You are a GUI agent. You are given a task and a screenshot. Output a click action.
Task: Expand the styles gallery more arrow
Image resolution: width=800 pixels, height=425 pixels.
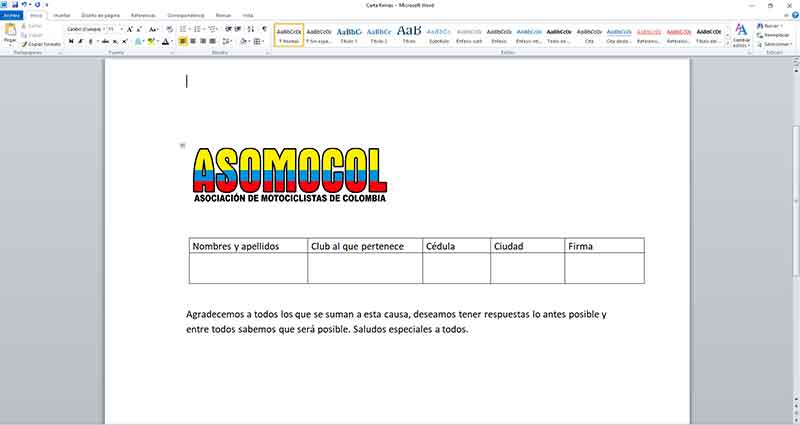tap(728, 45)
